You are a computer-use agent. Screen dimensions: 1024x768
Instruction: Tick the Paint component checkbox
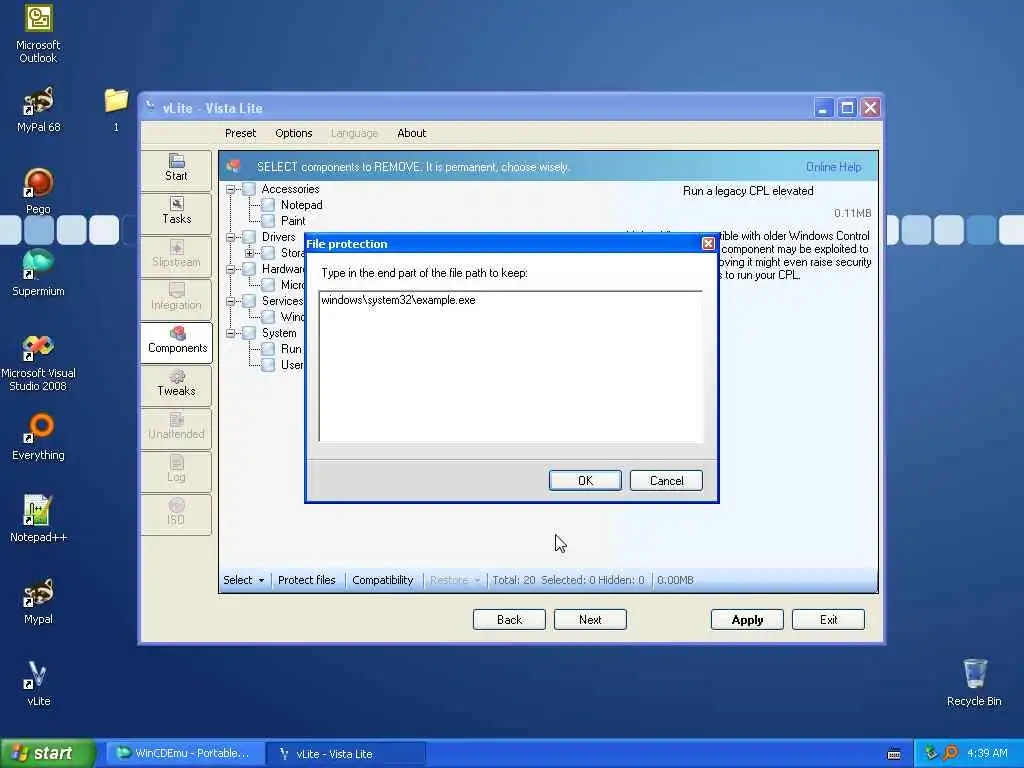coord(268,221)
